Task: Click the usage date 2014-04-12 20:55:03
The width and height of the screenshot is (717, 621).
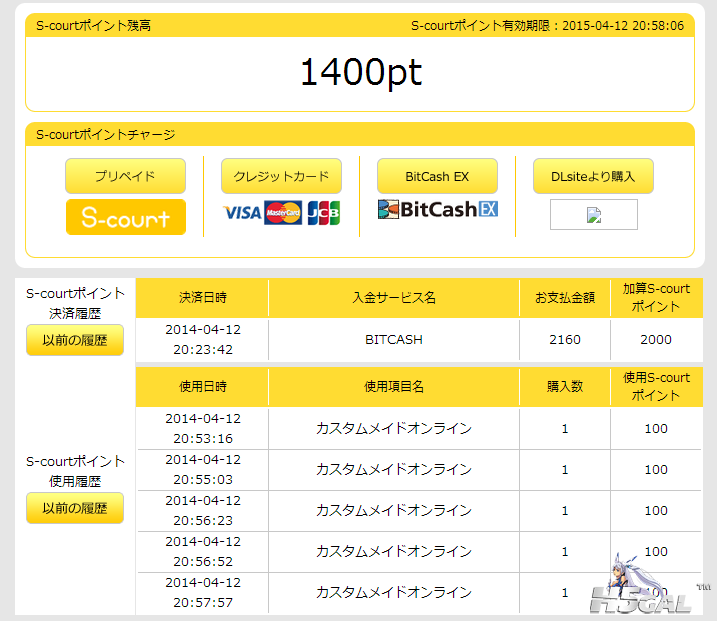Action: point(203,470)
